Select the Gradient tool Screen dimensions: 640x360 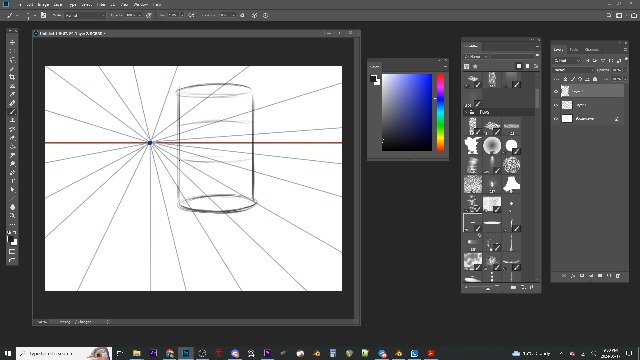pyautogui.click(x=12, y=146)
